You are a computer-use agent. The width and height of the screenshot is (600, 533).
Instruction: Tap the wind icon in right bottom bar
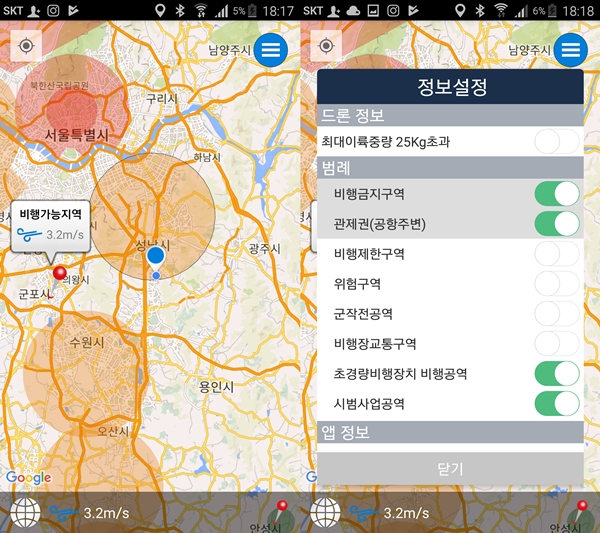coord(364,513)
